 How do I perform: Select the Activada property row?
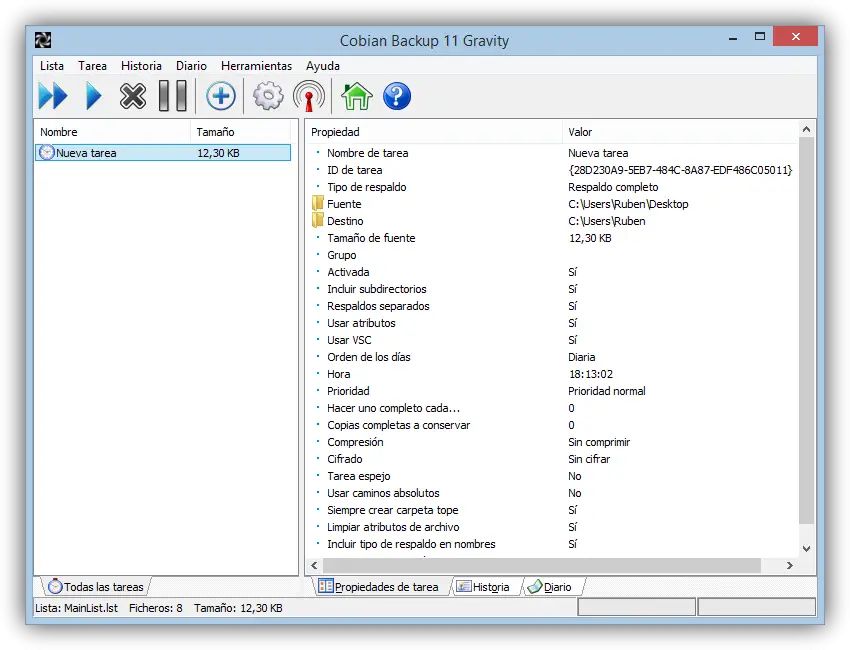[x=348, y=272]
